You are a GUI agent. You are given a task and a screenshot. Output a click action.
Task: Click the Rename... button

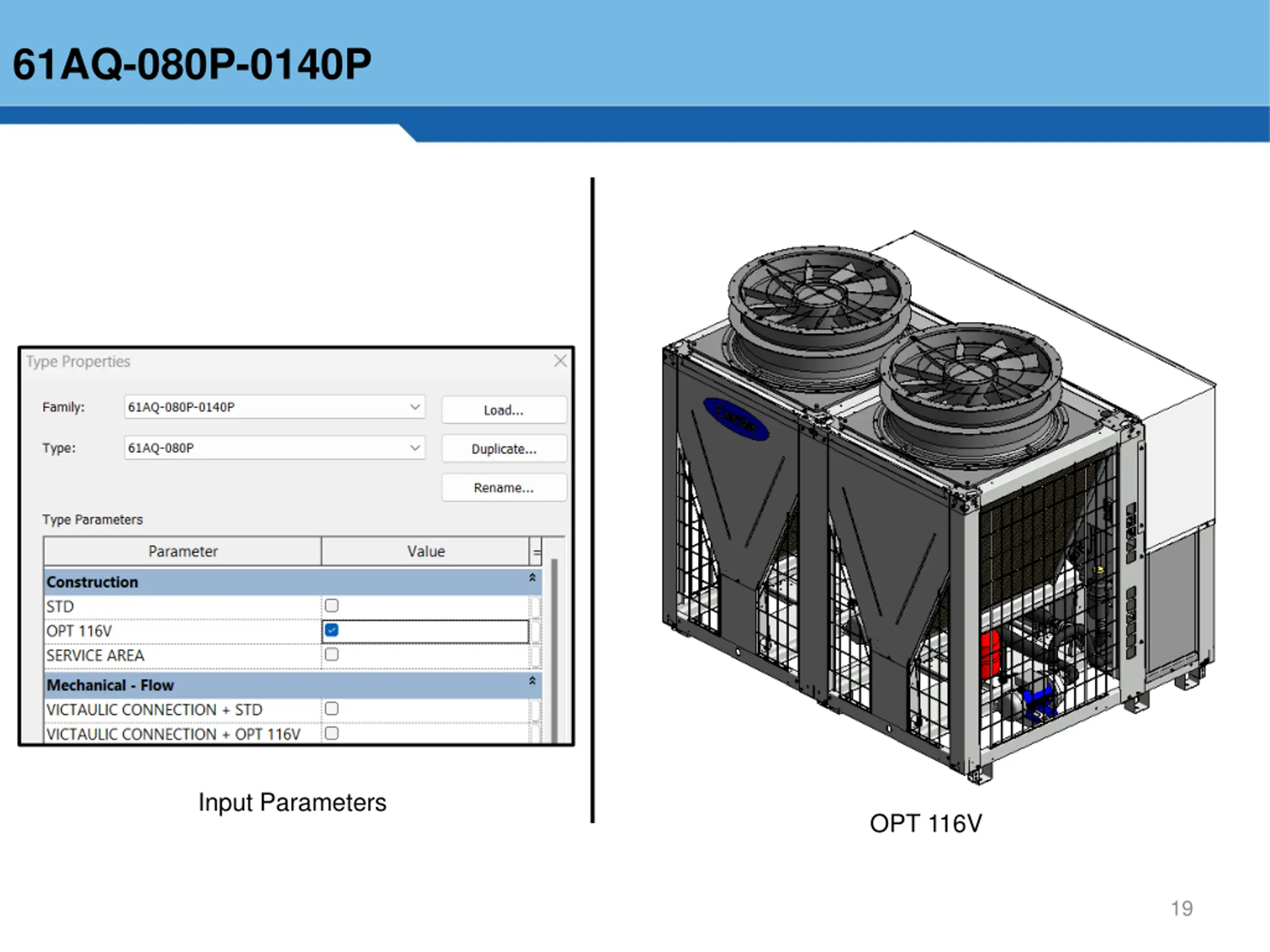coord(504,488)
